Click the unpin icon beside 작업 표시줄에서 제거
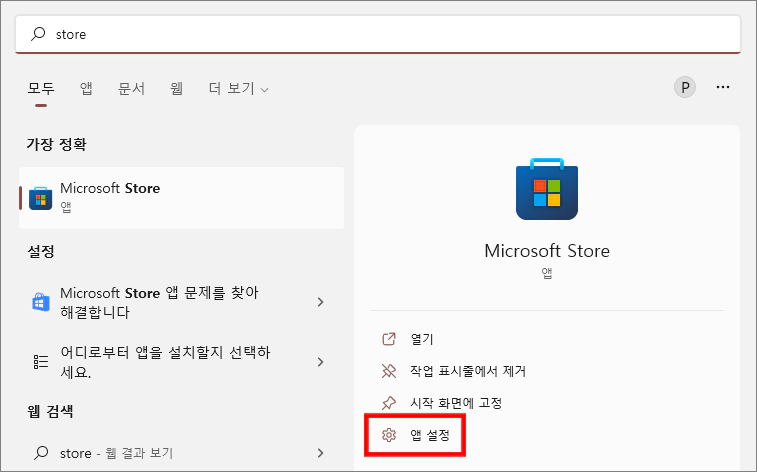Viewport: 757px width, 472px height. [x=389, y=371]
